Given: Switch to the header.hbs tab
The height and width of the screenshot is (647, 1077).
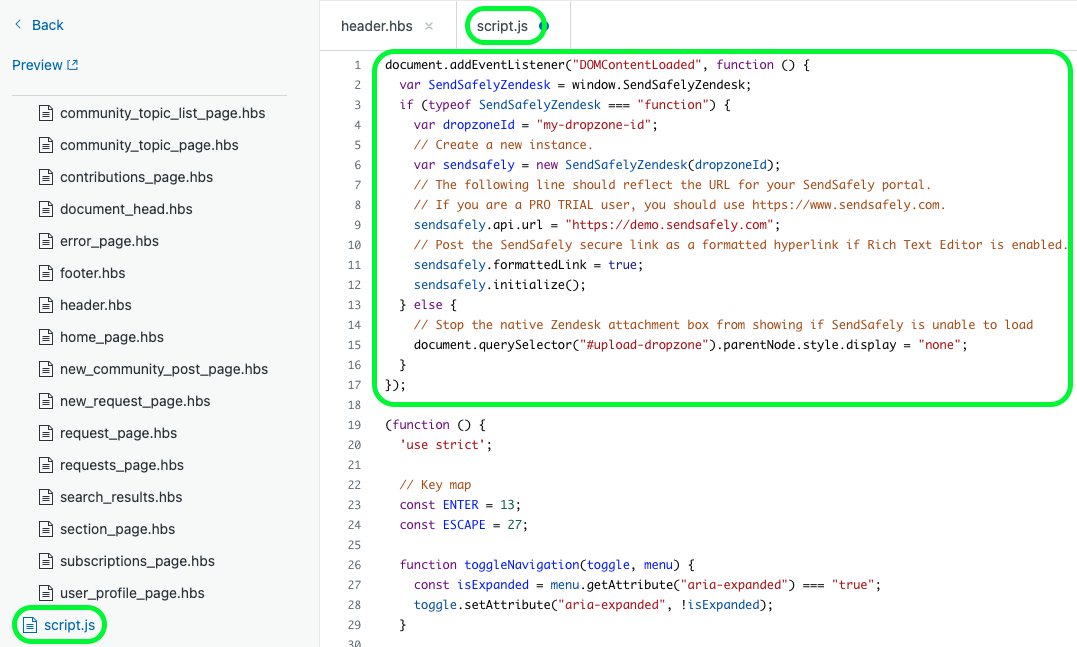Looking at the screenshot, I should click(x=376, y=26).
